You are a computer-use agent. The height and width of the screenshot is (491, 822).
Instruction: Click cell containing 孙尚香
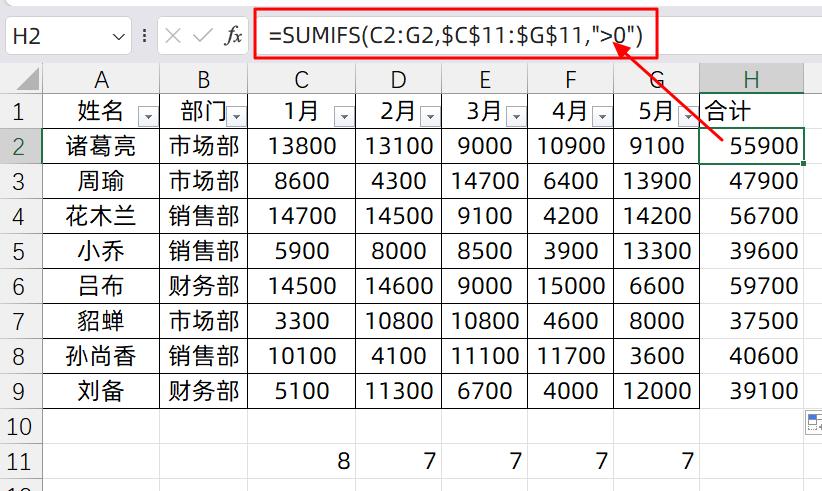click(101, 356)
